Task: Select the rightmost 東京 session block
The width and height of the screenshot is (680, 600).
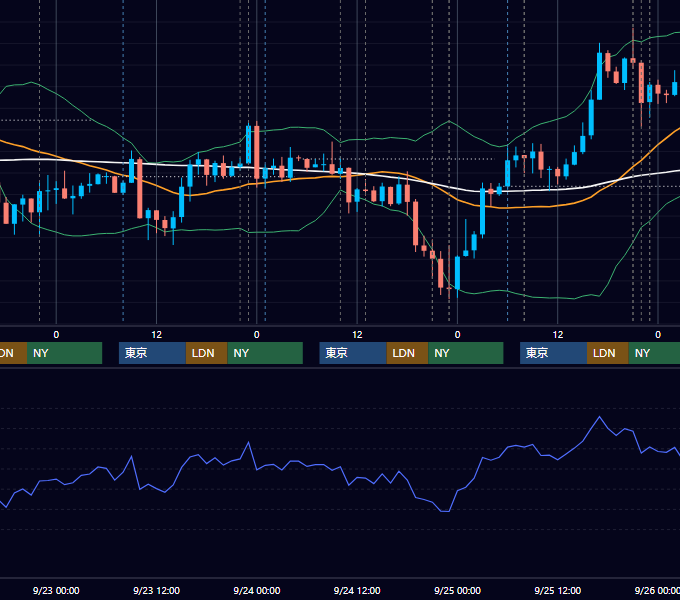Action: (553, 353)
